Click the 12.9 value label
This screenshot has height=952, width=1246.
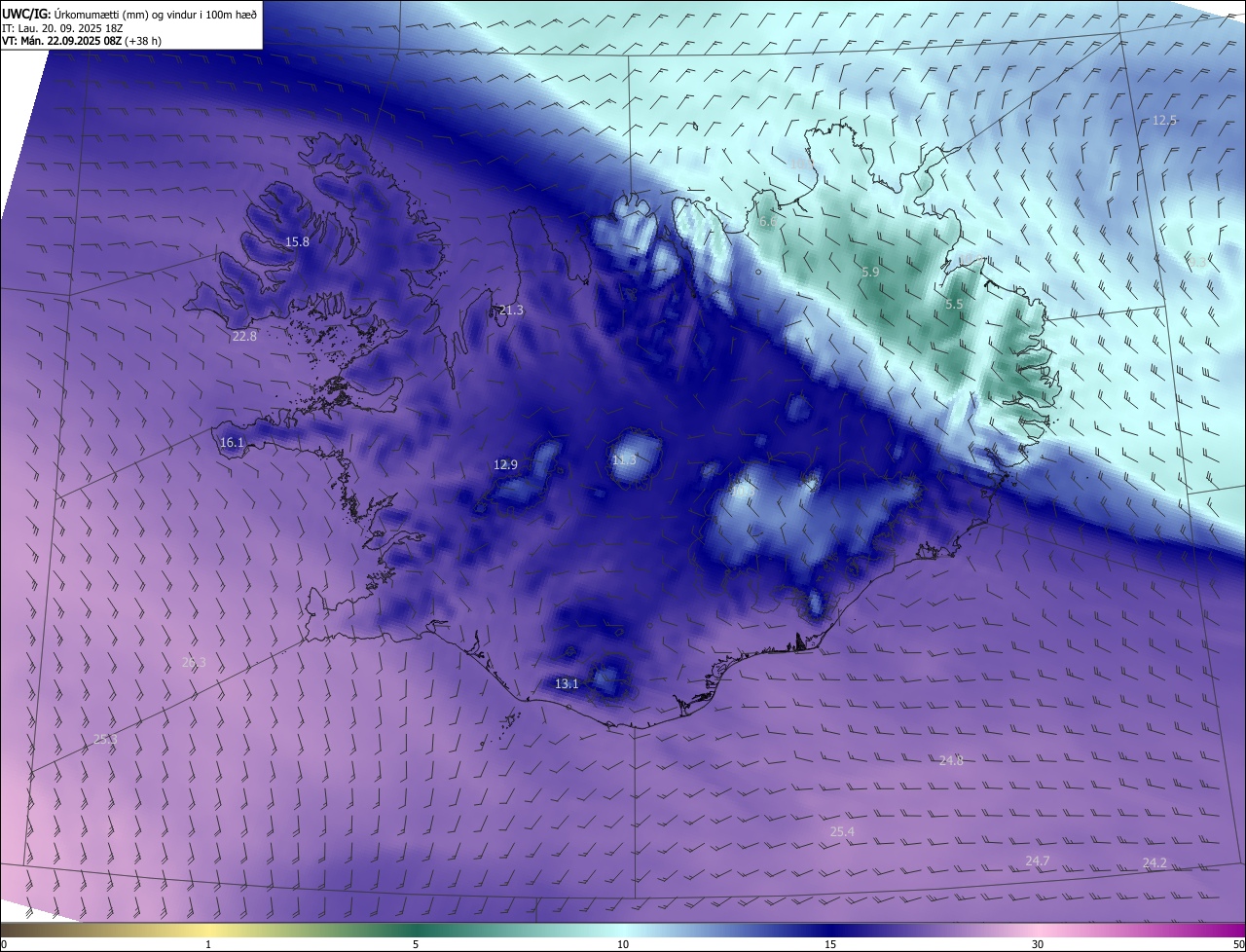click(505, 464)
